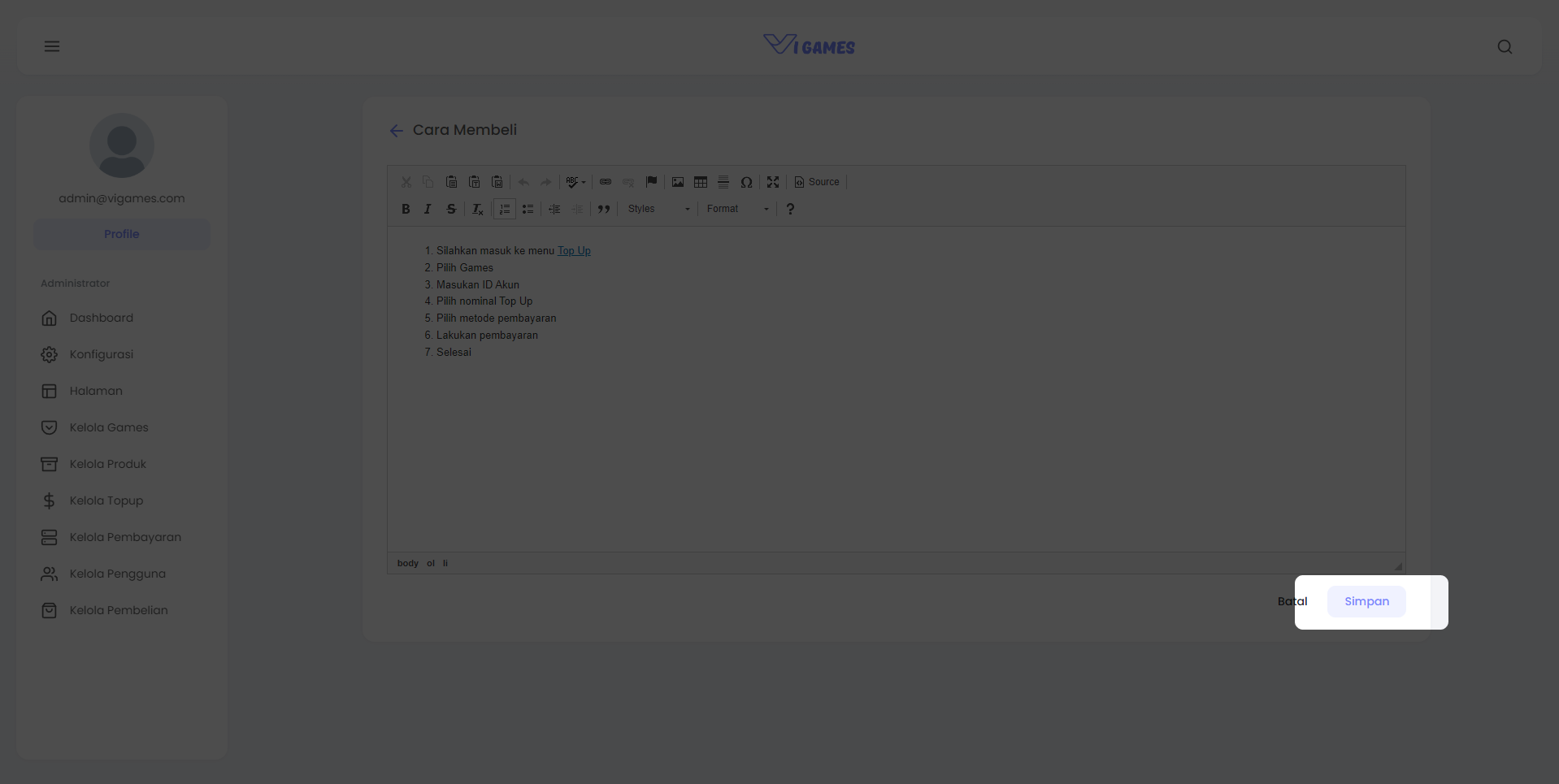Click the text "Masukan ID Akun"
The image size is (1559, 784).
(x=478, y=285)
